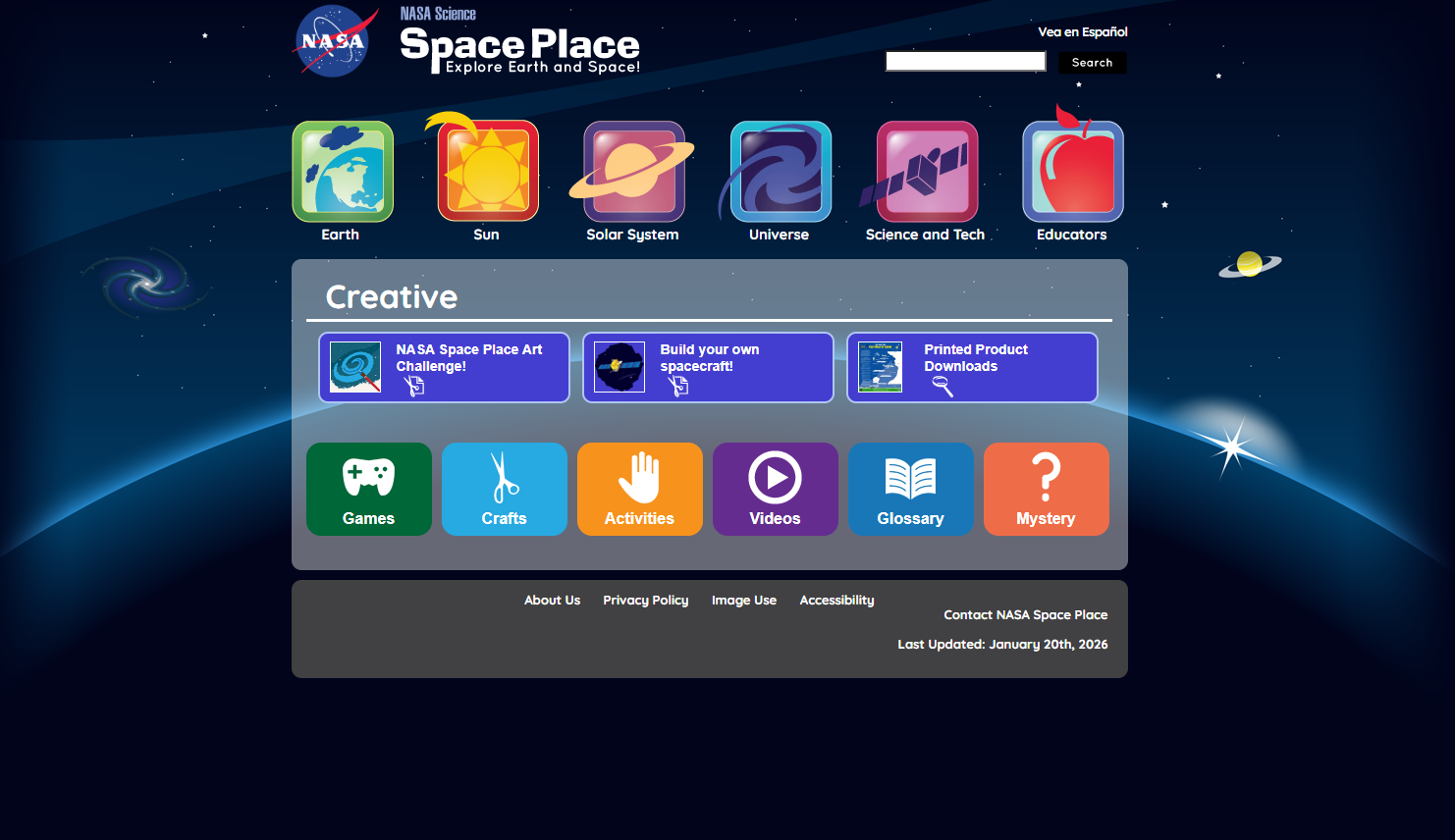
Task: Open the Earth section icon
Action: [x=342, y=171]
